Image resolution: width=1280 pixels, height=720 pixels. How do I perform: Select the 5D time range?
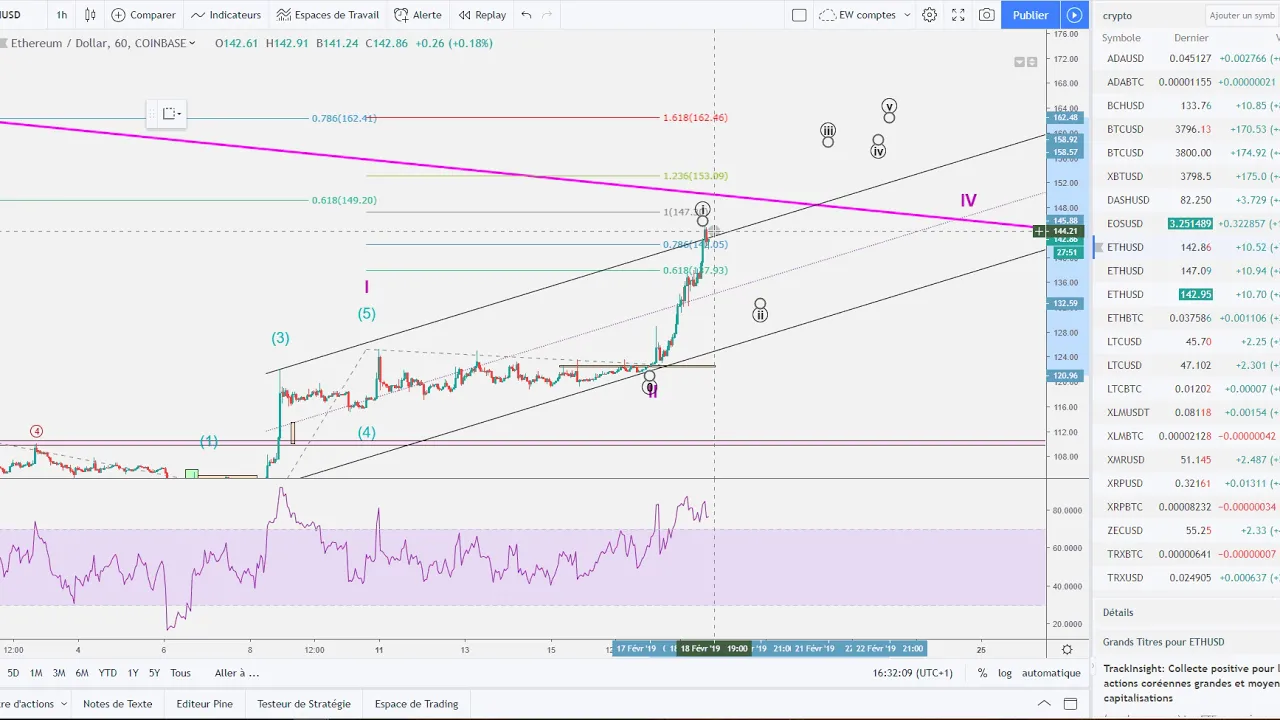coord(12,673)
